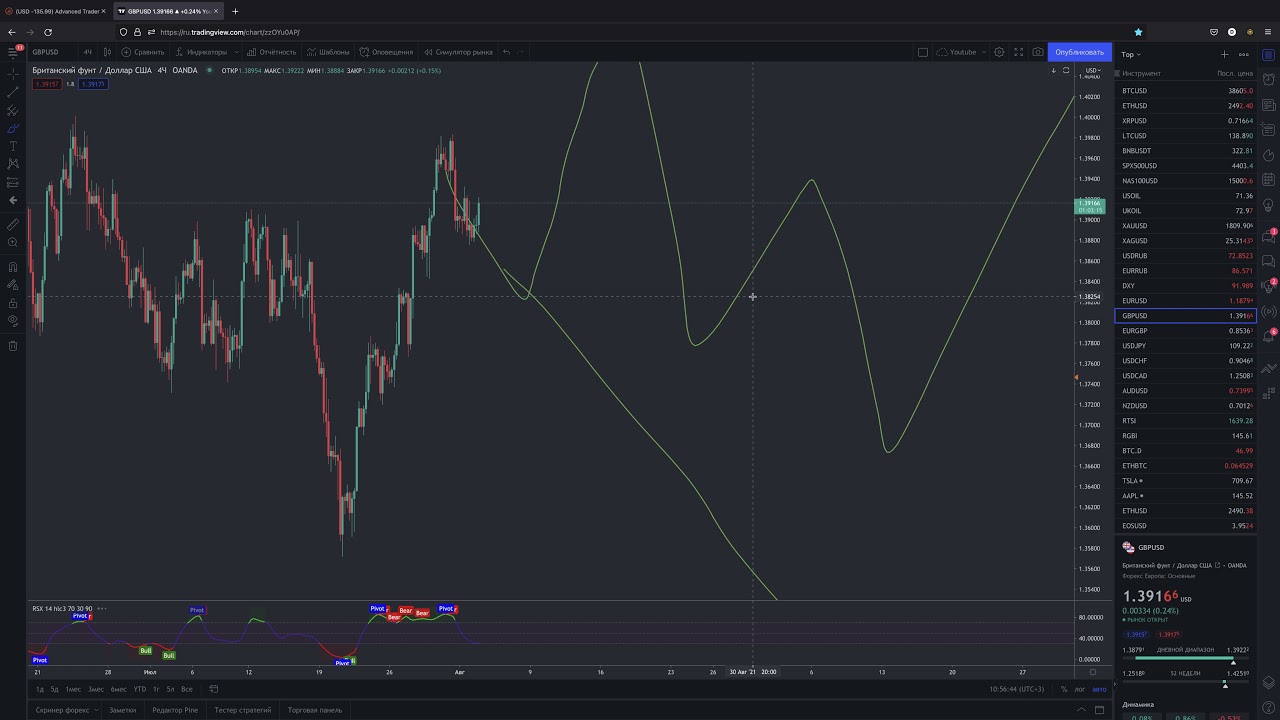This screenshot has height=720, width=1280.
Task: Open Оповещения alerts button
Action: point(386,52)
